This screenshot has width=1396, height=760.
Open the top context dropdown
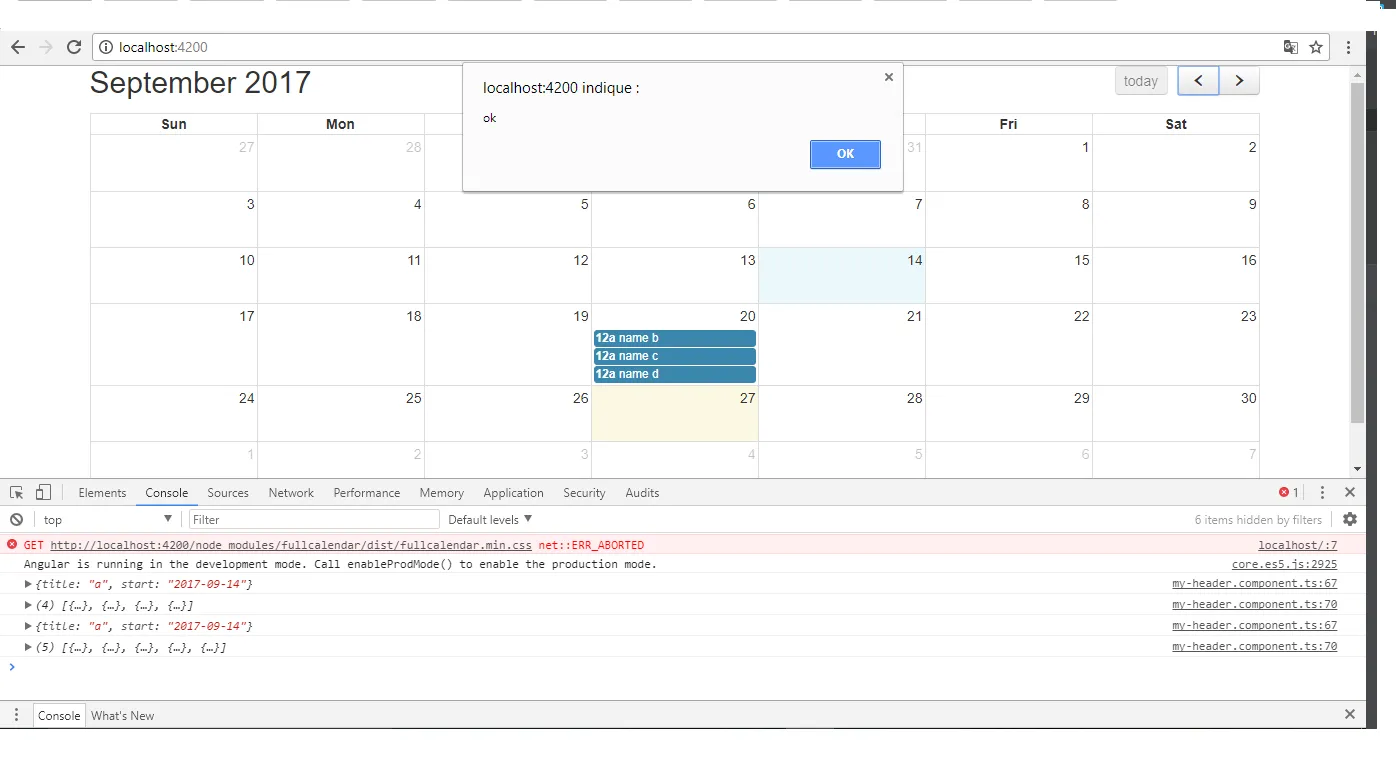[108, 519]
